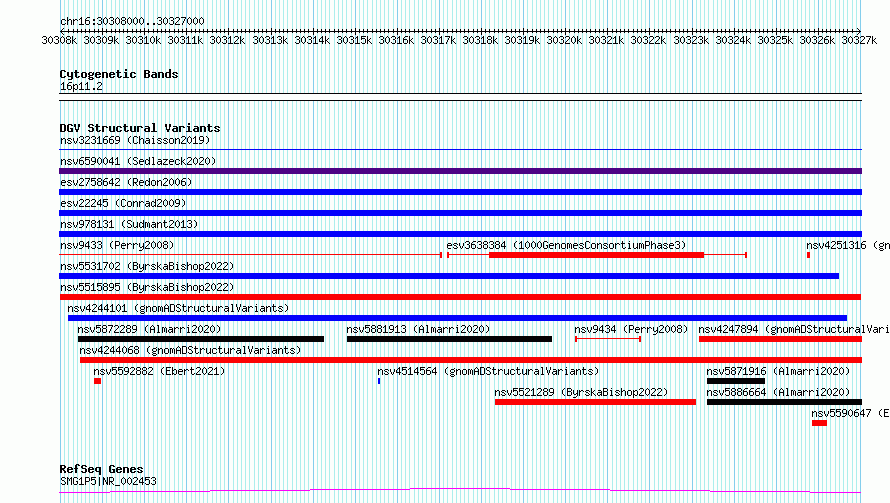890x503 pixels.
Task: Click the 30308k ruler position
Action: pyautogui.click(x=59, y=40)
